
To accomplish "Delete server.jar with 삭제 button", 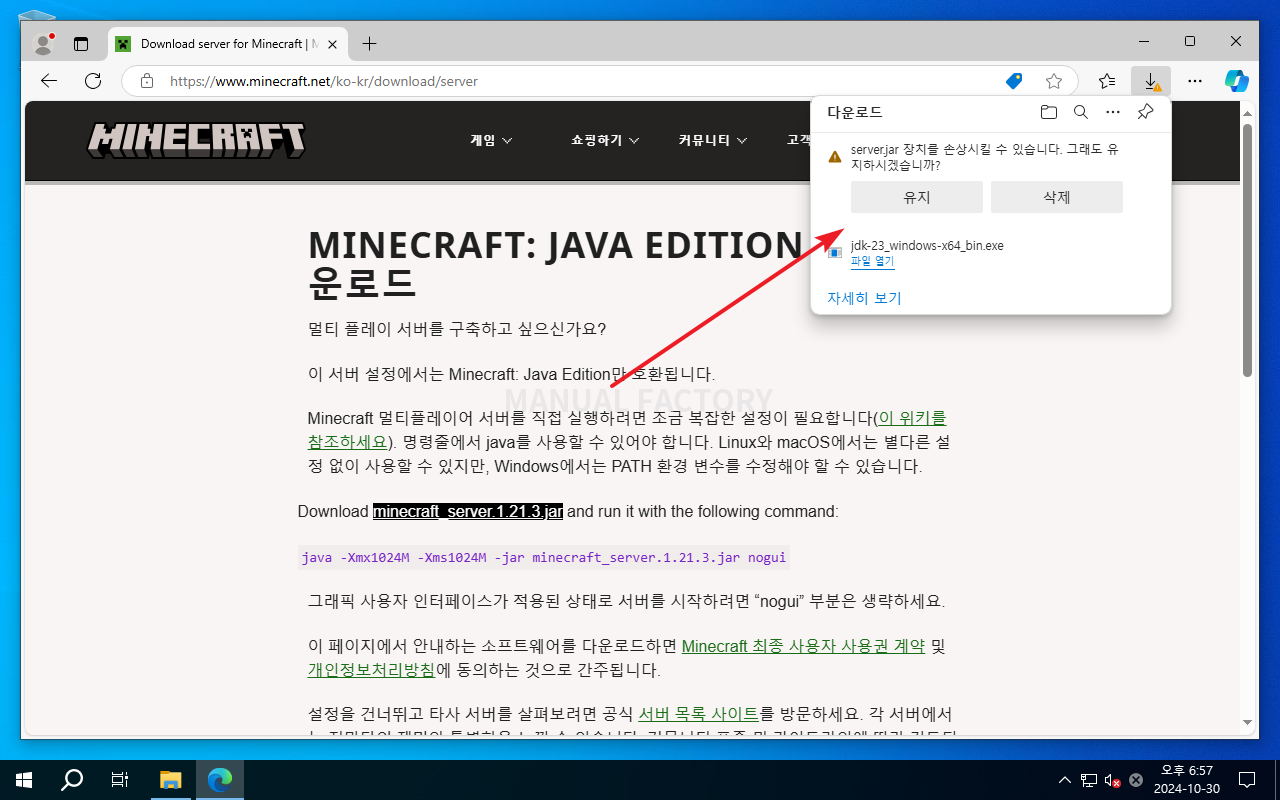I will click(1057, 197).
